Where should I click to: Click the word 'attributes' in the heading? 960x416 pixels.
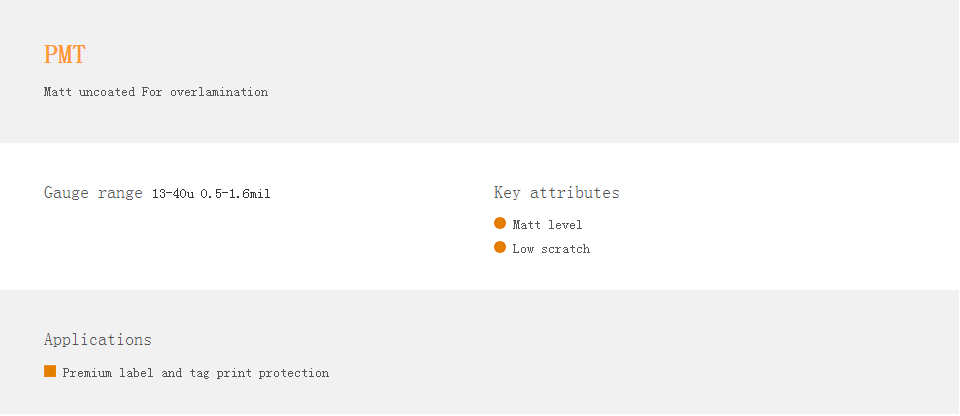pyautogui.click(x=575, y=192)
